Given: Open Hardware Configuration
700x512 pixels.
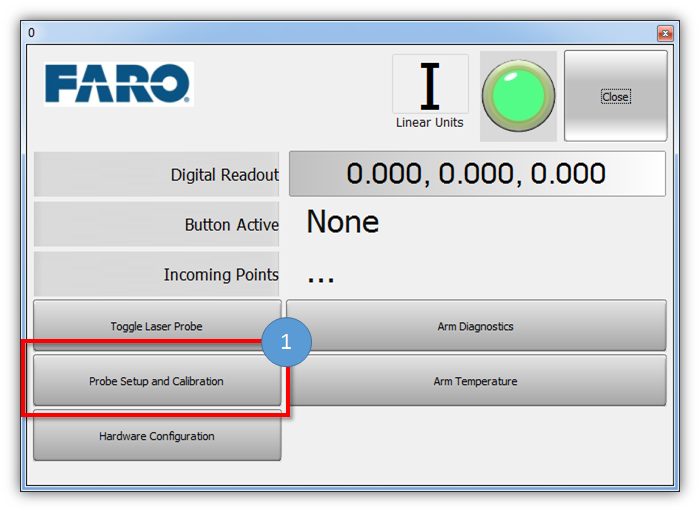Looking at the screenshot, I should pyautogui.click(x=157, y=436).
